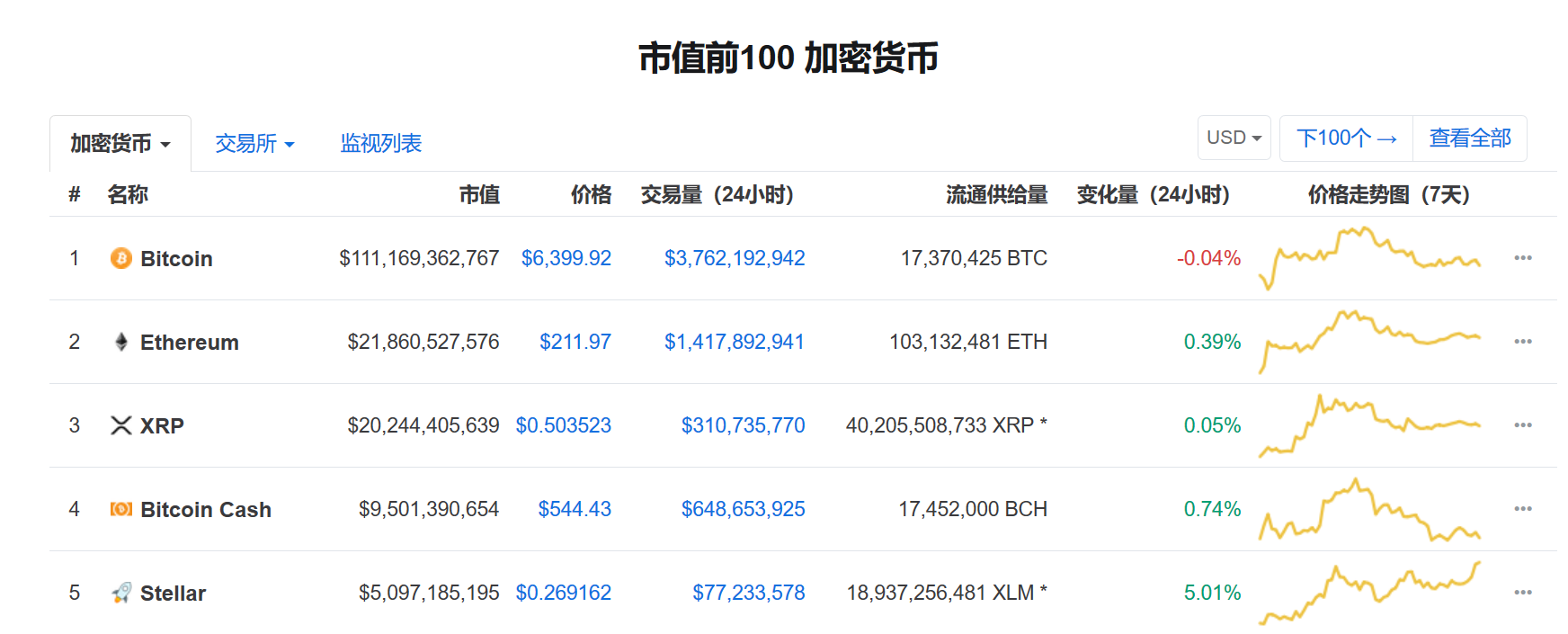Click Ethereum's supply 103,132,481 ETH

pyautogui.click(x=969, y=342)
